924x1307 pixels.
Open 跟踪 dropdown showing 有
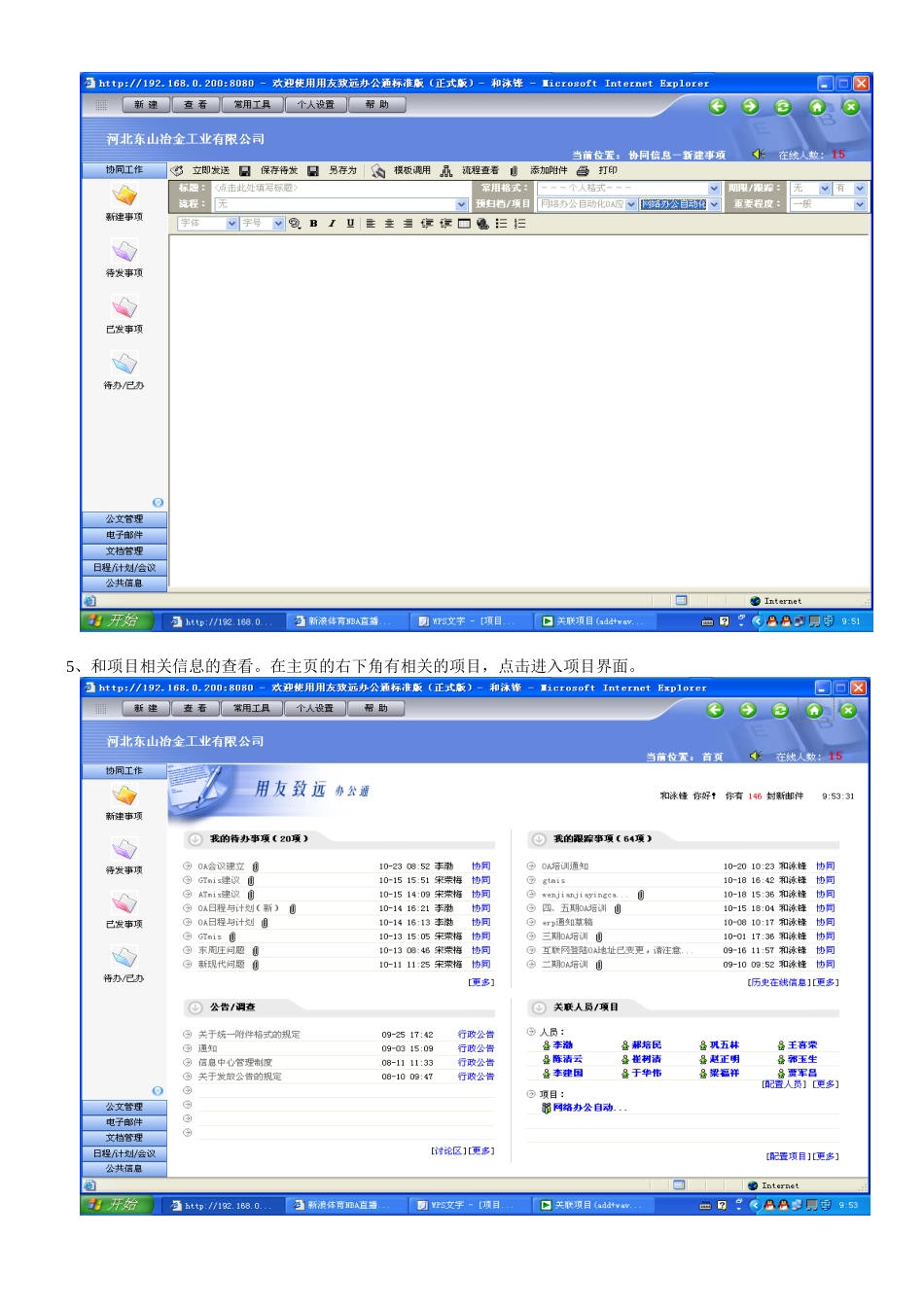tap(849, 188)
